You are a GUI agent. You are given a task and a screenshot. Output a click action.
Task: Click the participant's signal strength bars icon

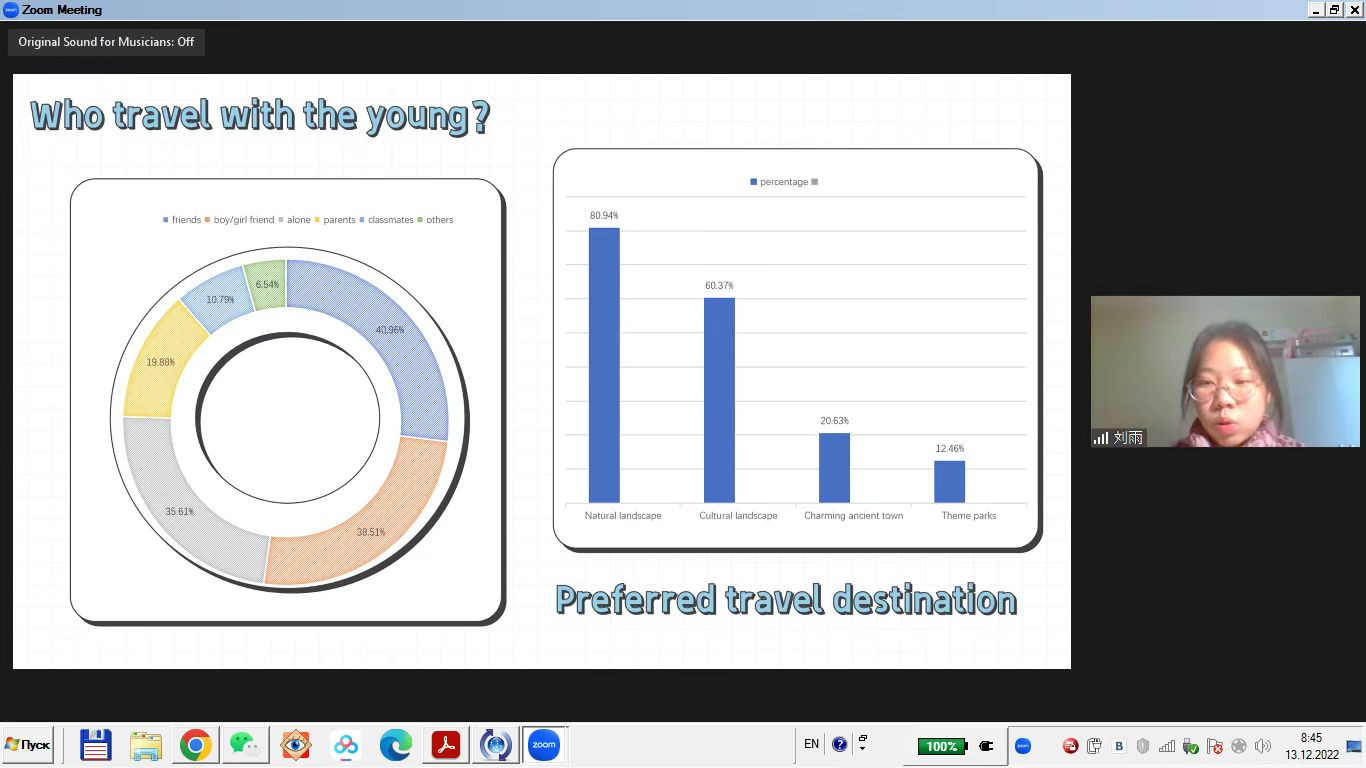point(1101,438)
